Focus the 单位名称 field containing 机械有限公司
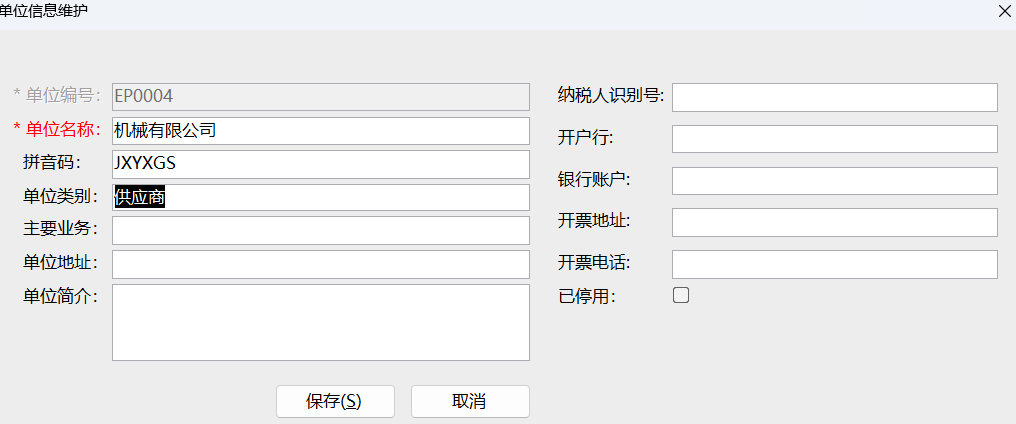The image size is (1016, 424). [321, 130]
